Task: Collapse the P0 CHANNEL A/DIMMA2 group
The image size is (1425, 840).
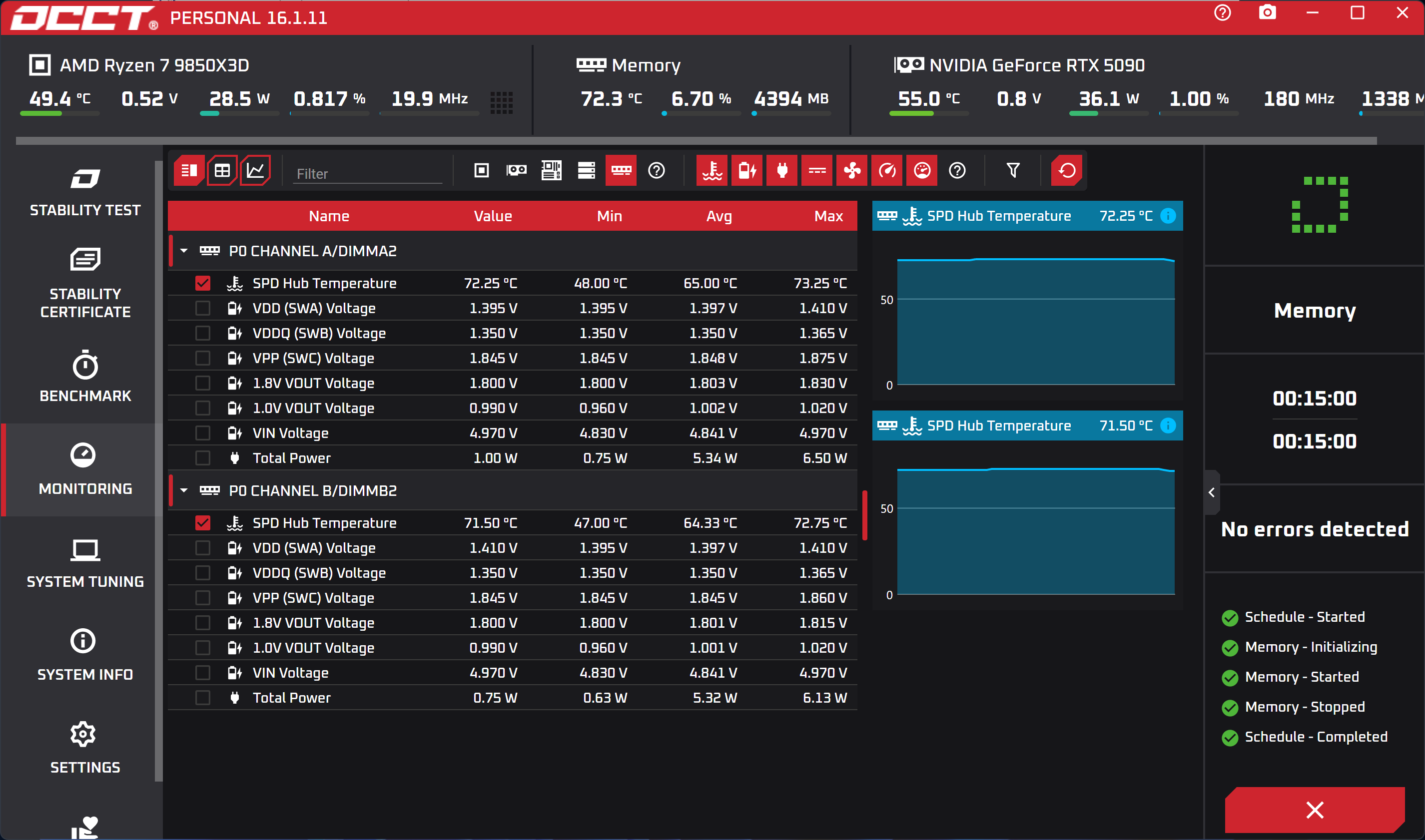Action: point(184,251)
